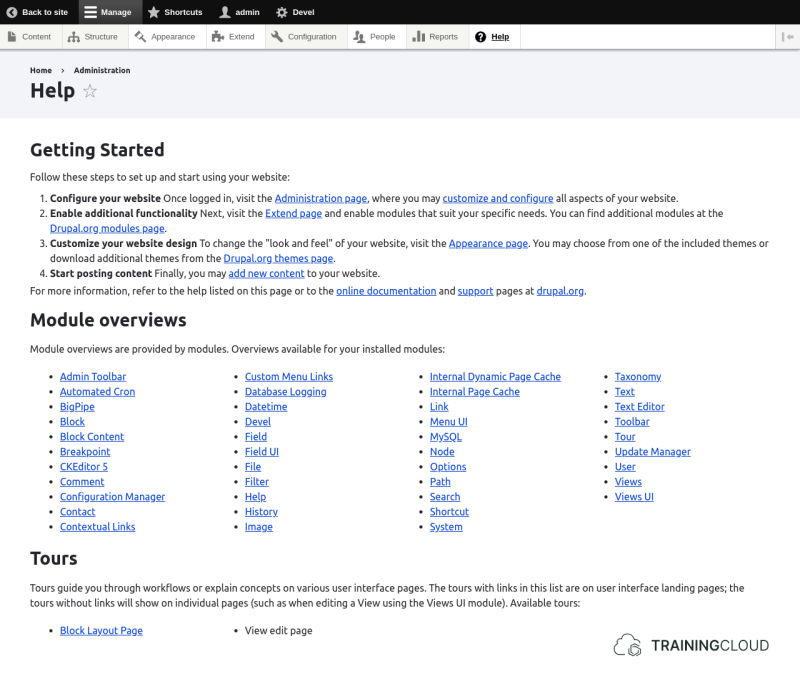The height and width of the screenshot is (688, 800).
Task: Toggle toolbar orientation to vertical
Action: [x=788, y=37]
